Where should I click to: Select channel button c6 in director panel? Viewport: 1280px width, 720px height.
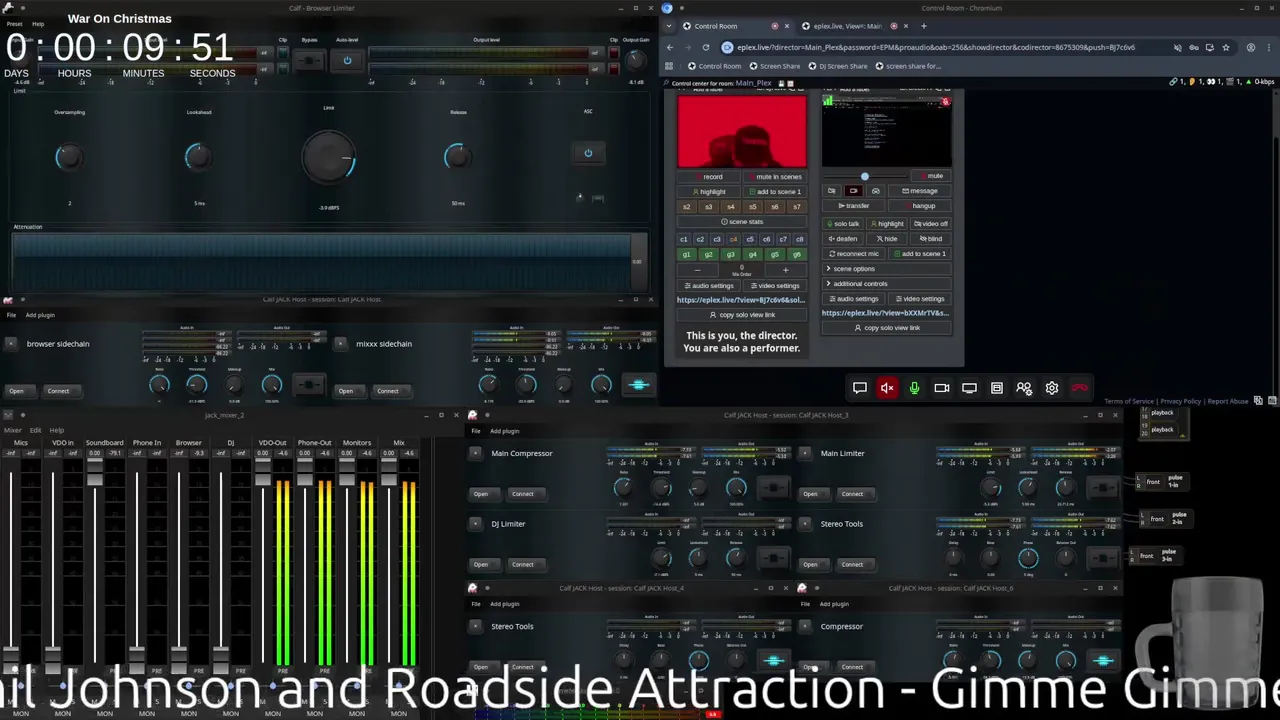[x=767, y=240]
